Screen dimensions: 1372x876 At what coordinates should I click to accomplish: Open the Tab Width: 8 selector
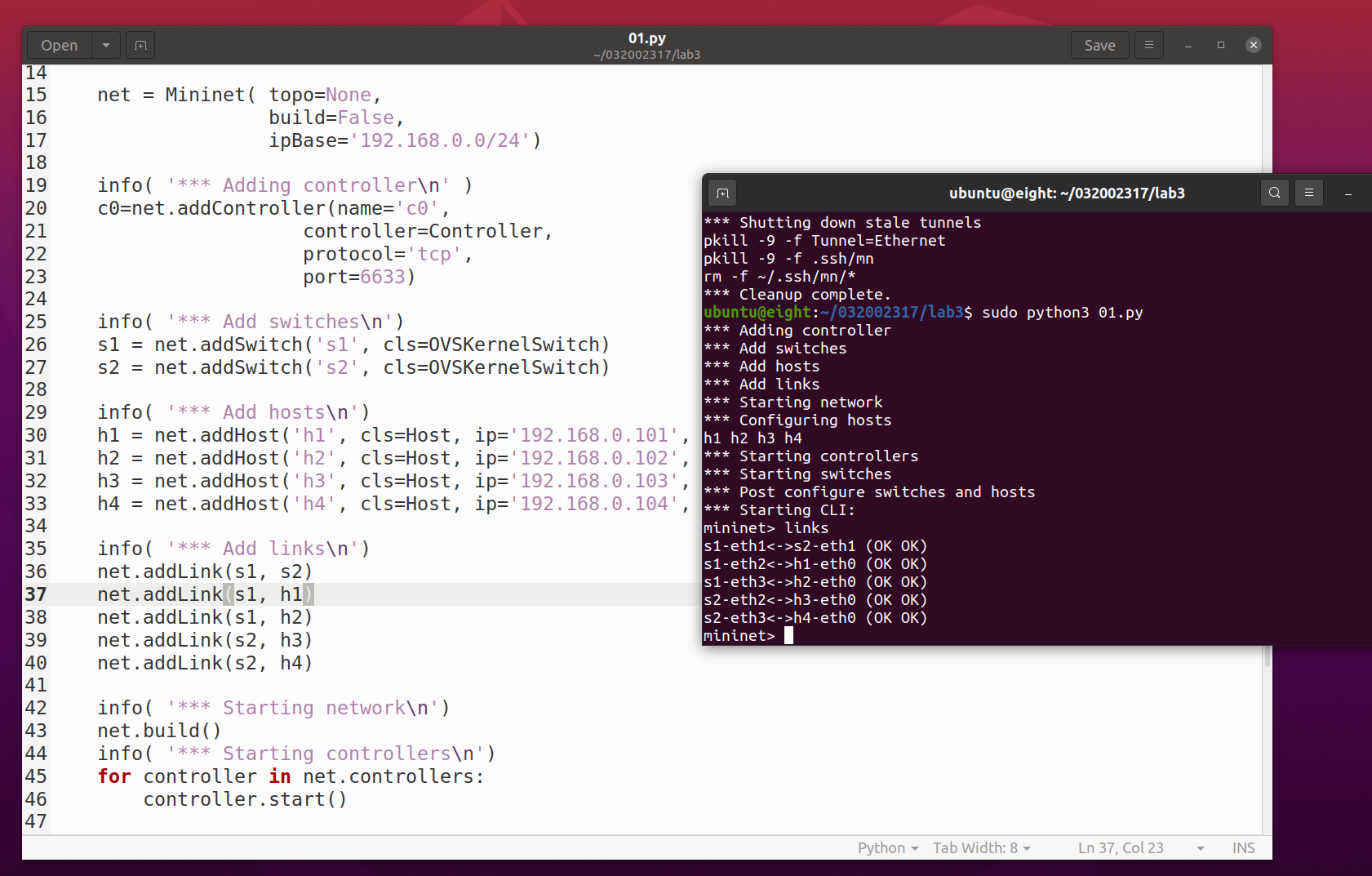[982, 848]
